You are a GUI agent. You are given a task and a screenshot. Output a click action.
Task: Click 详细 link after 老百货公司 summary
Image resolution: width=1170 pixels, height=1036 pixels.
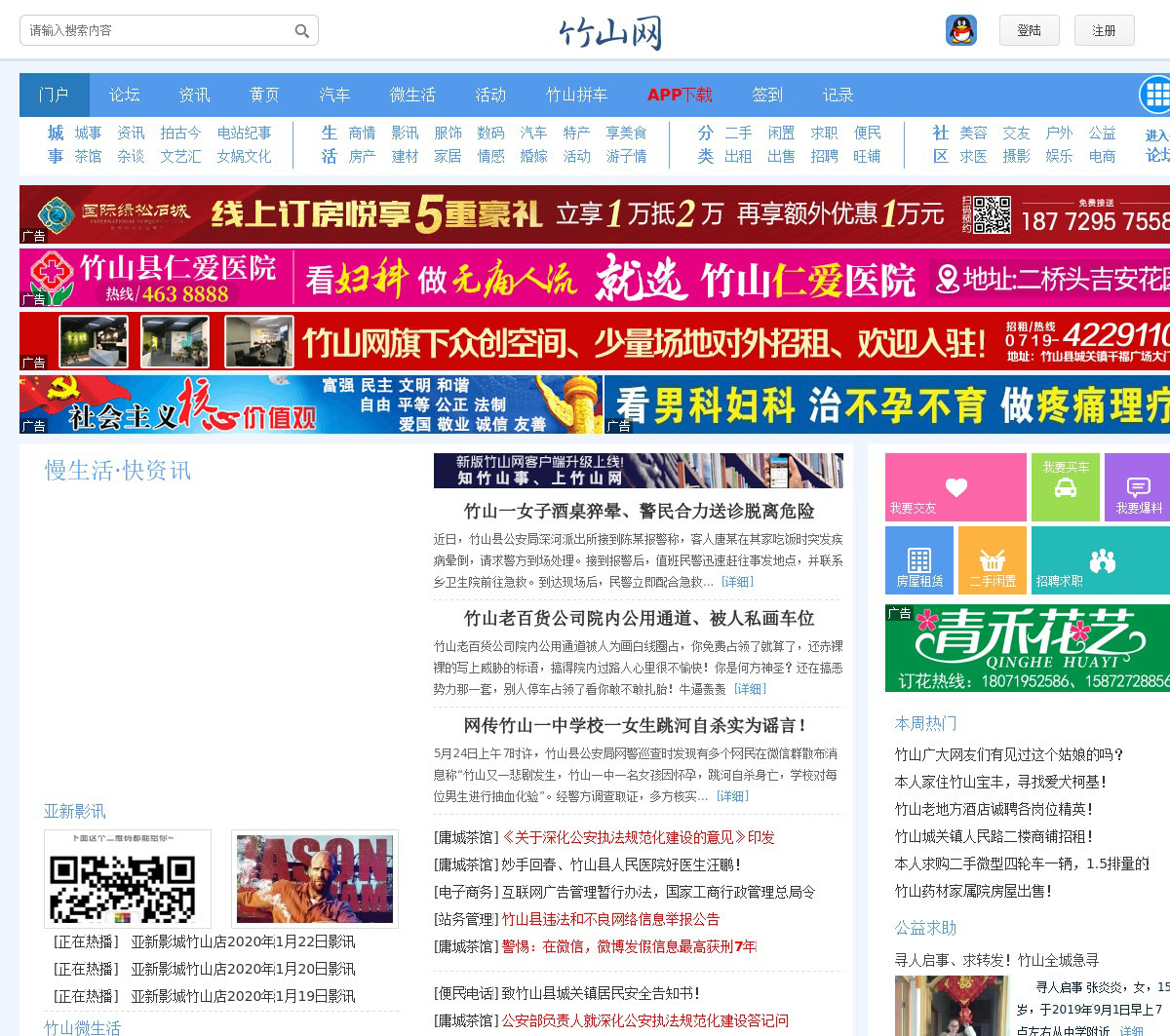point(751,689)
